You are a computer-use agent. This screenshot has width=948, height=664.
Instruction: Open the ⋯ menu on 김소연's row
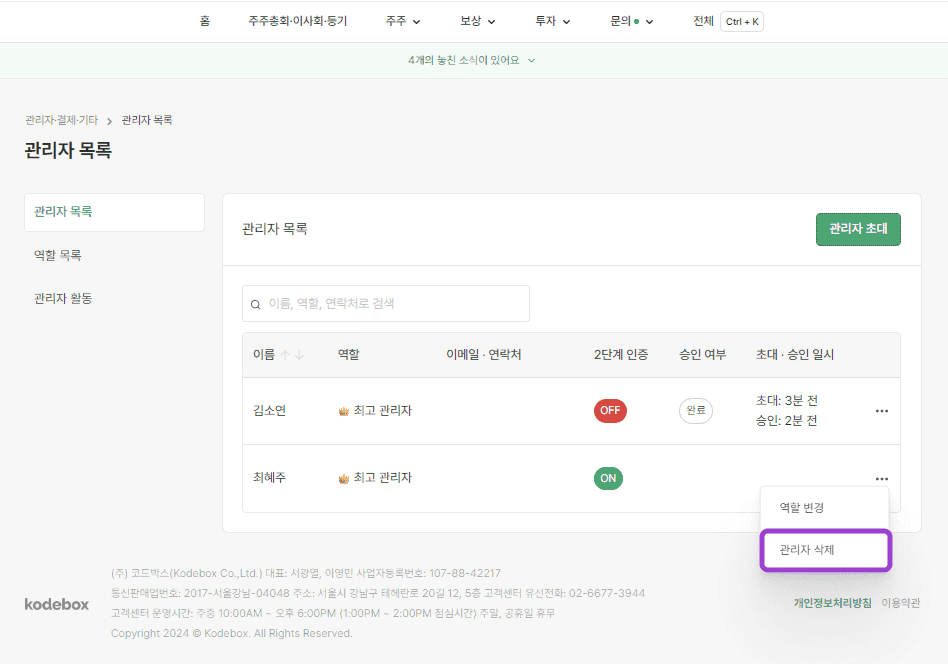881,410
